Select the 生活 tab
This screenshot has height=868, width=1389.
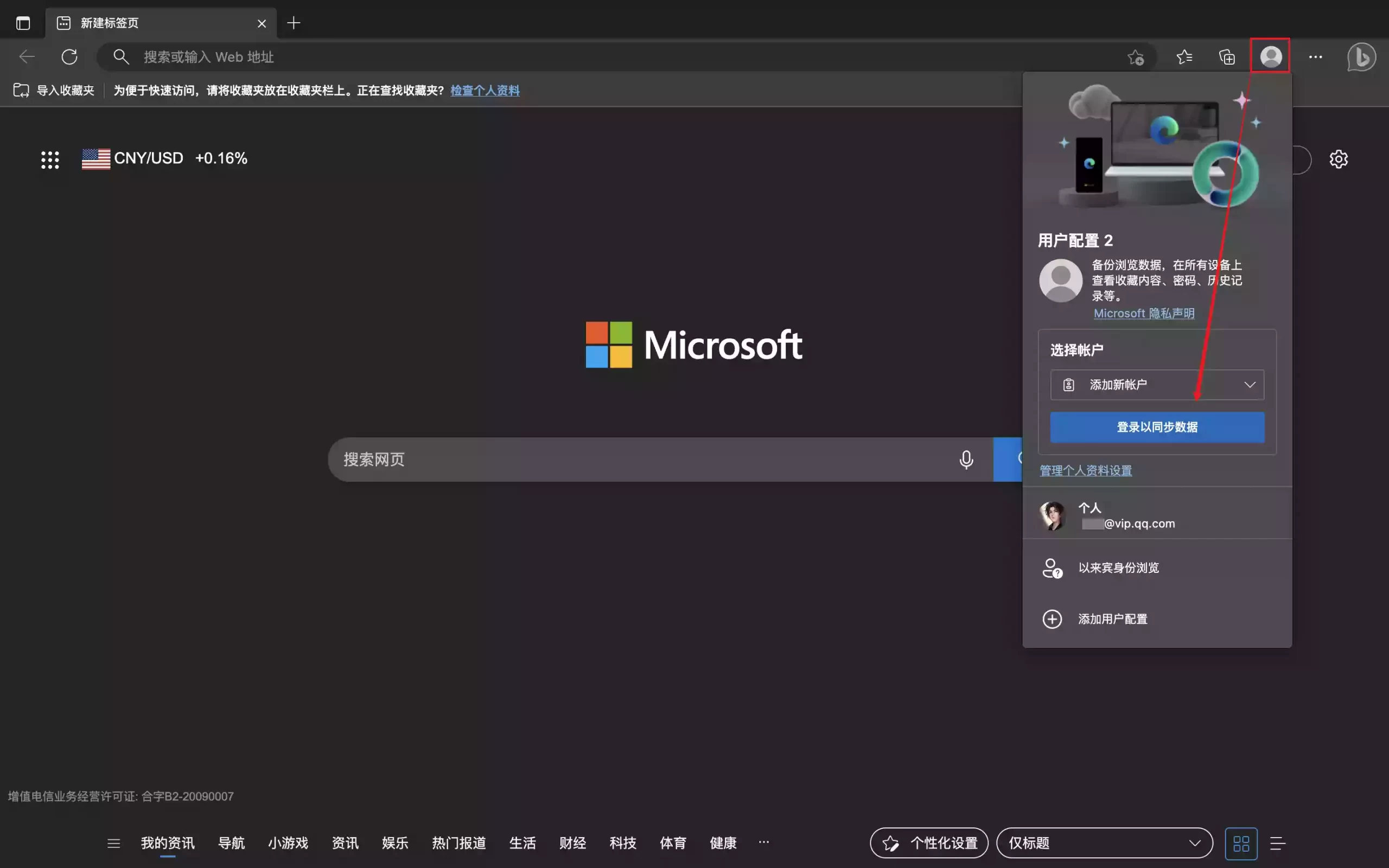[x=523, y=843]
